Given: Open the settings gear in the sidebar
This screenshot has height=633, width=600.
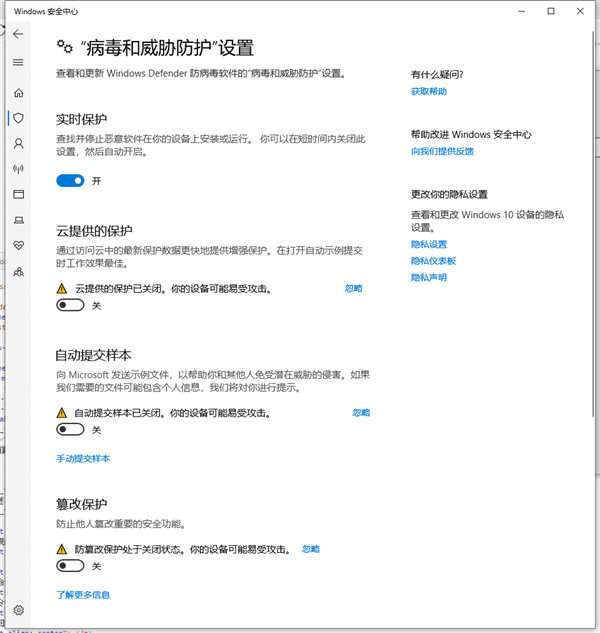Looking at the screenshot, I should [x=19, y=610].
